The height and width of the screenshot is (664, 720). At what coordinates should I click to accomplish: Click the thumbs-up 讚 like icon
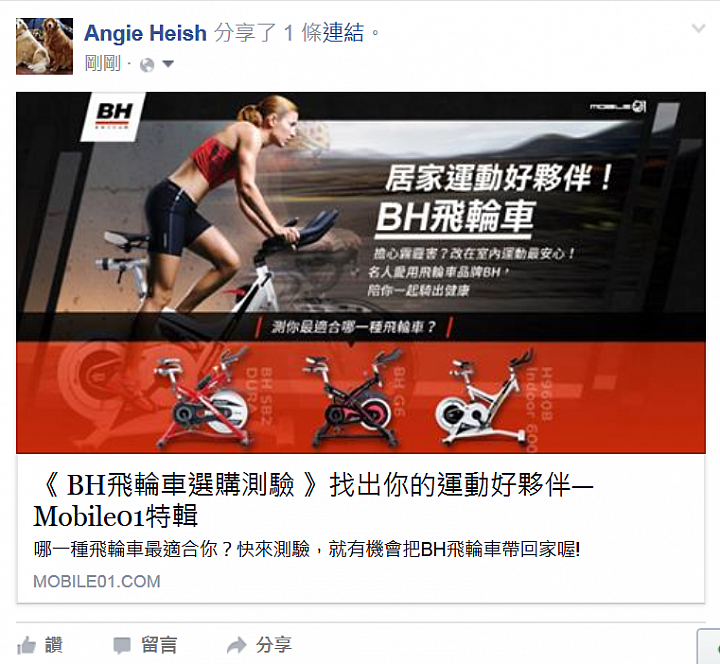coord(27,646)
